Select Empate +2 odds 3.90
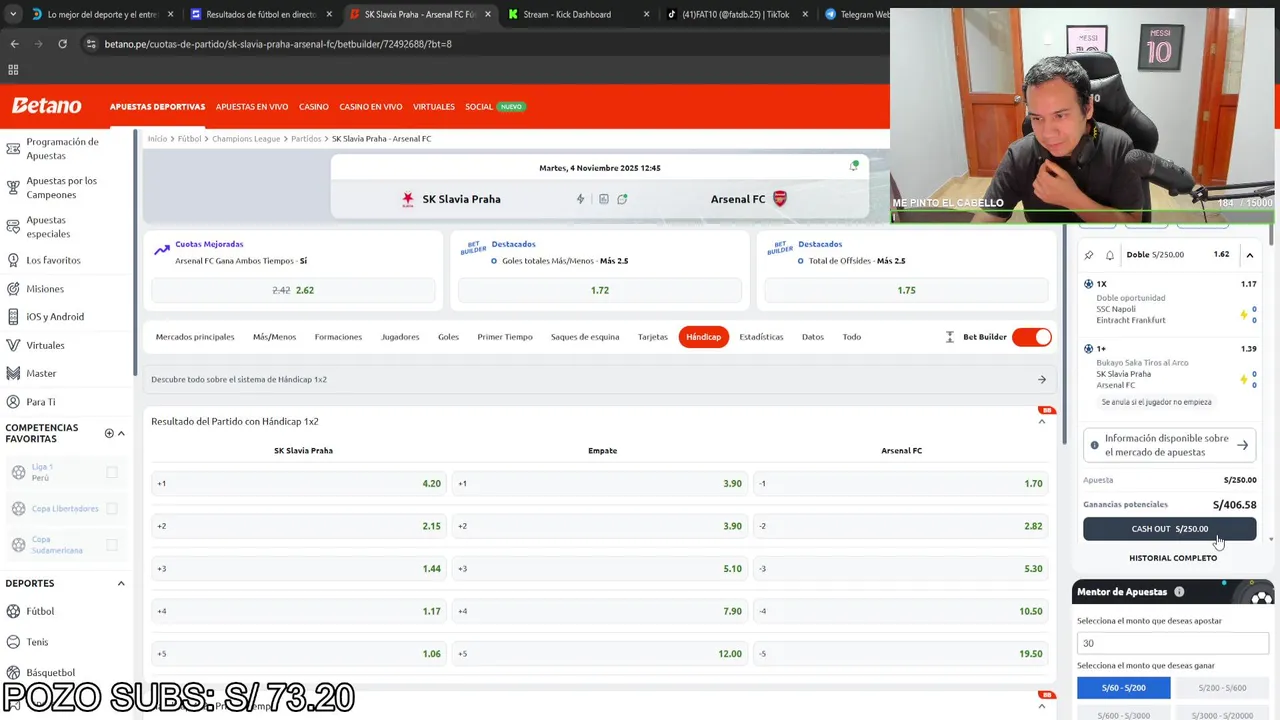1280x720 pixels. point(600,526)
